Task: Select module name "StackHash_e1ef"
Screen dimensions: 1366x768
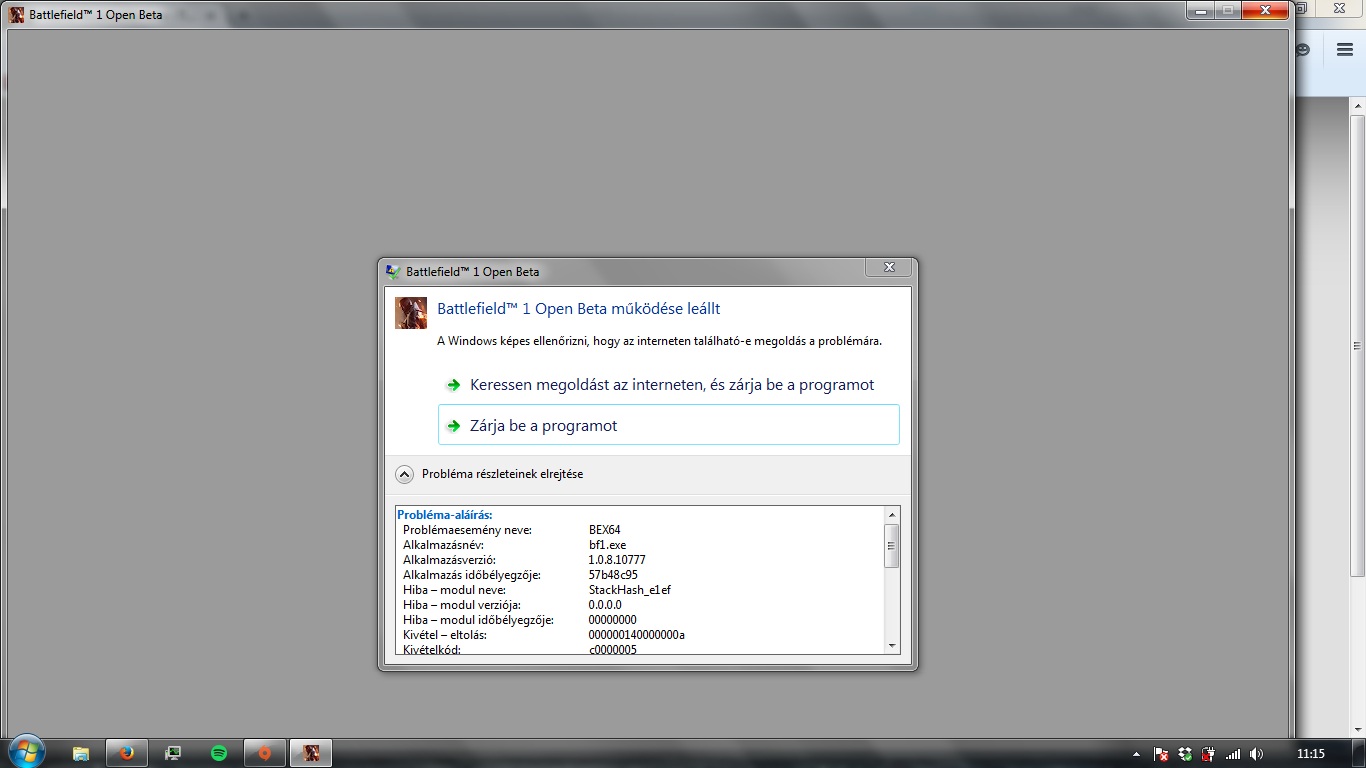Action: click(x=629, y=590)
